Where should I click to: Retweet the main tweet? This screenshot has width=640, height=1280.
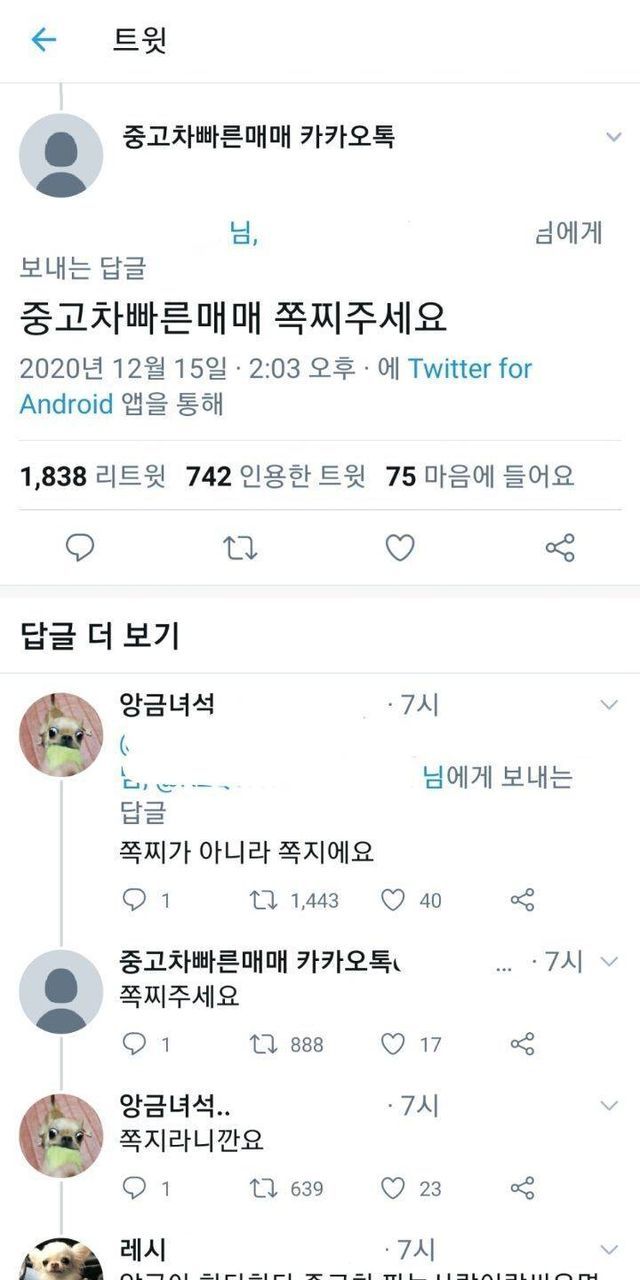(240, 547)
